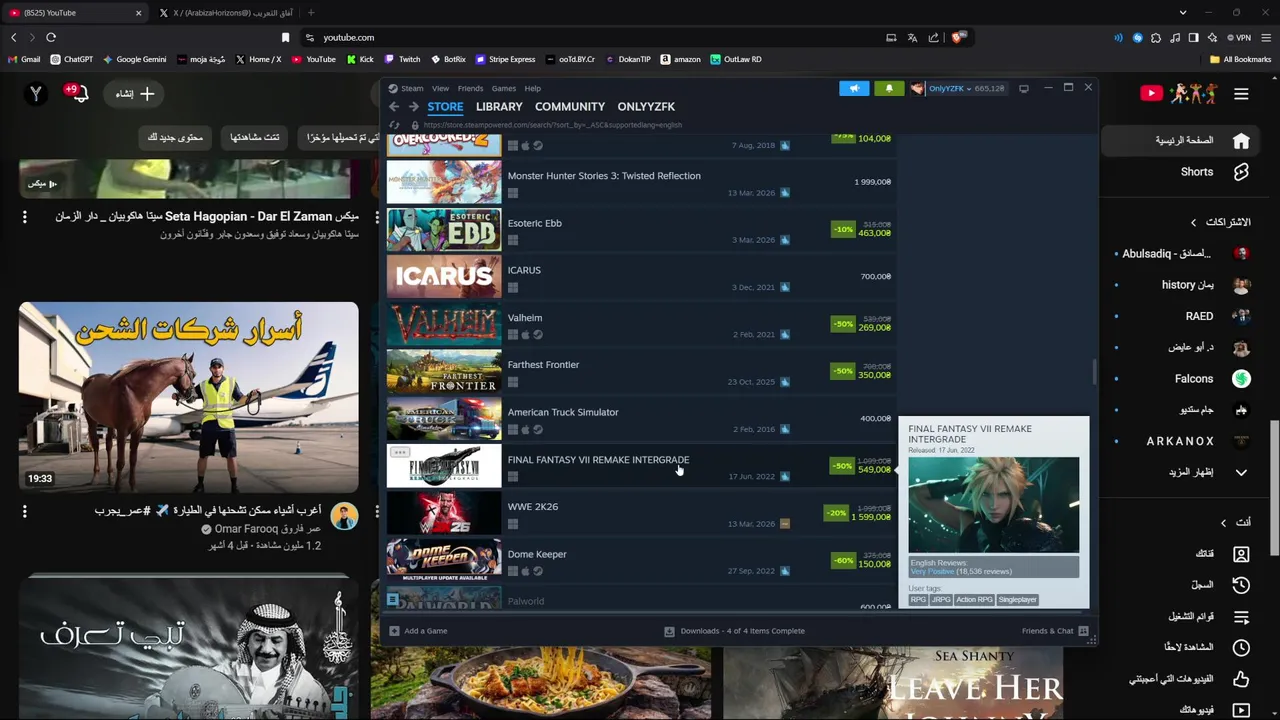The image size is (1280, 720).
Task: Open the Esoteric Ebb game listing
Action: pyautogui.click(x=640, y=230)
